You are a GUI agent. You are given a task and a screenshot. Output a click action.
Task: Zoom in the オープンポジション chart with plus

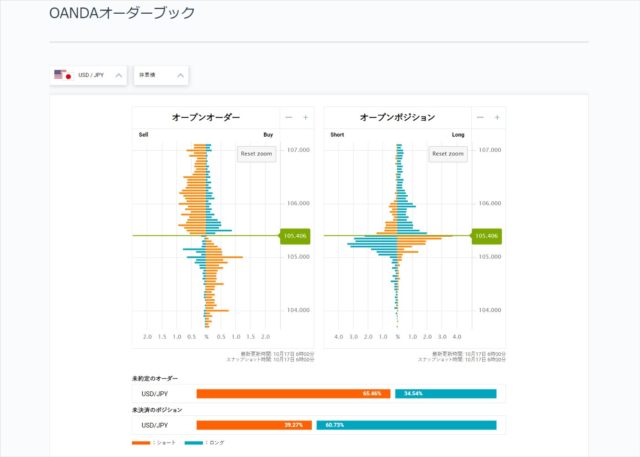coord(497,118)
